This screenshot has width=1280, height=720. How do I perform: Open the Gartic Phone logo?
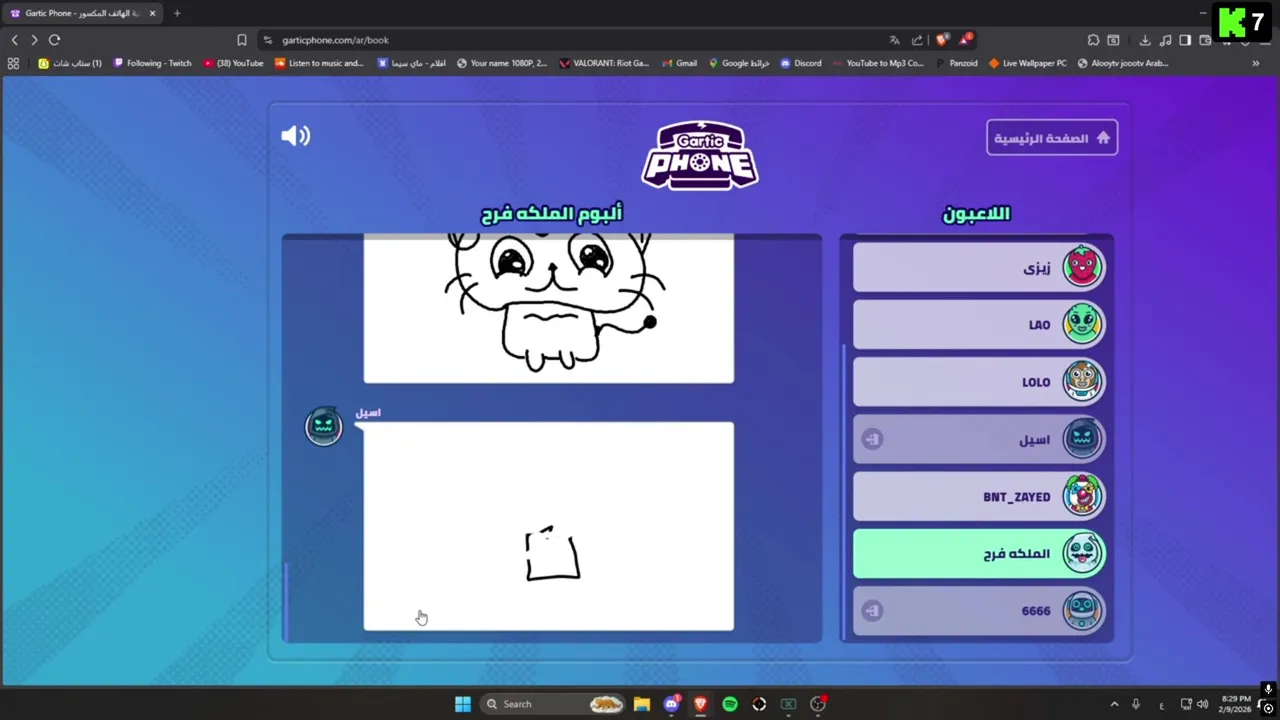(x=700, y=155)
